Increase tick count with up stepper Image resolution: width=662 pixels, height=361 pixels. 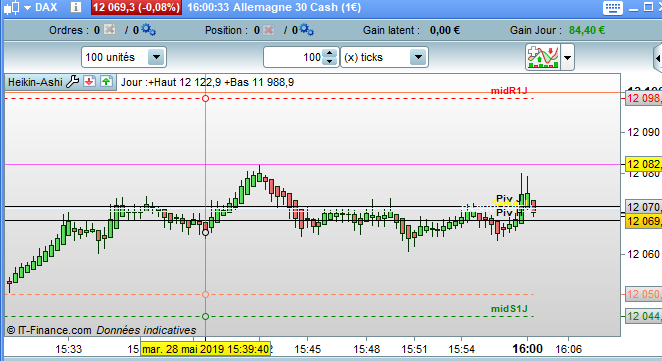329,53
